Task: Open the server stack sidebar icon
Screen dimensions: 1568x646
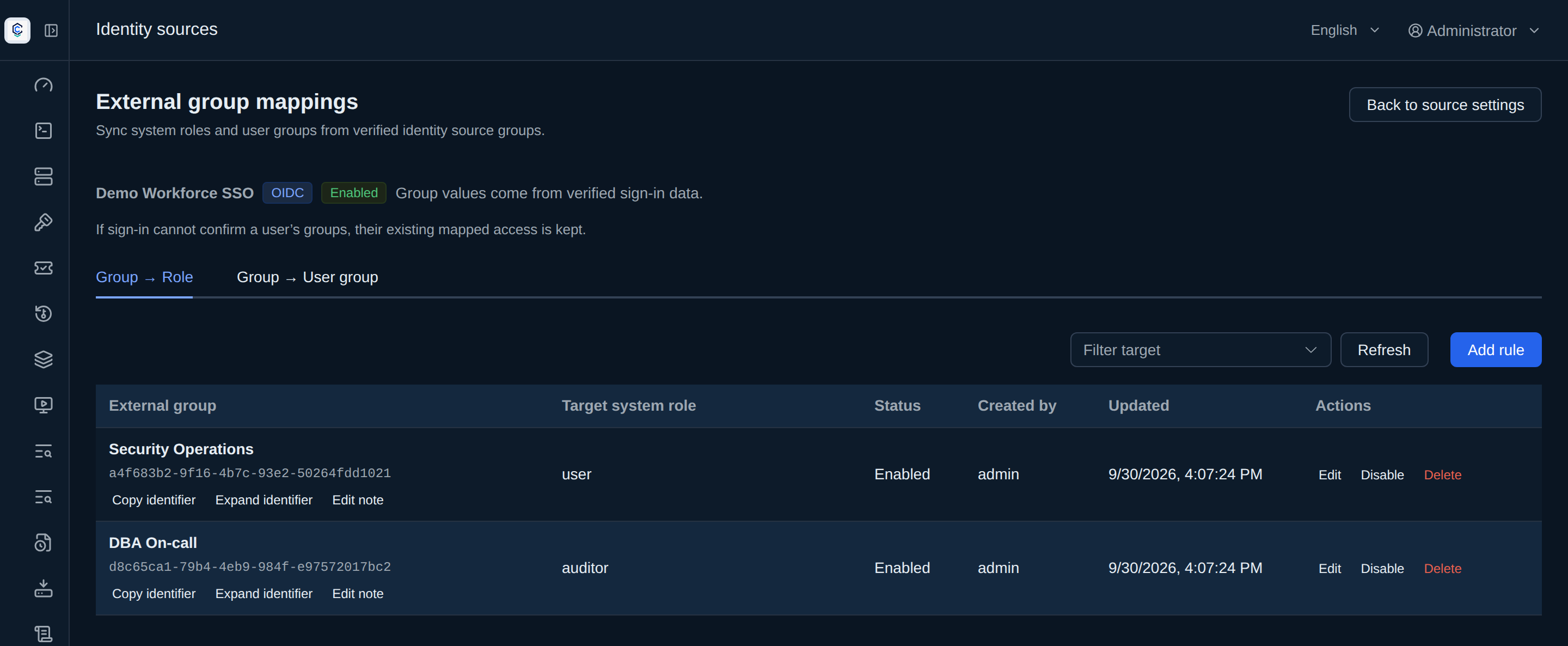Action: (x=43, y=176)
